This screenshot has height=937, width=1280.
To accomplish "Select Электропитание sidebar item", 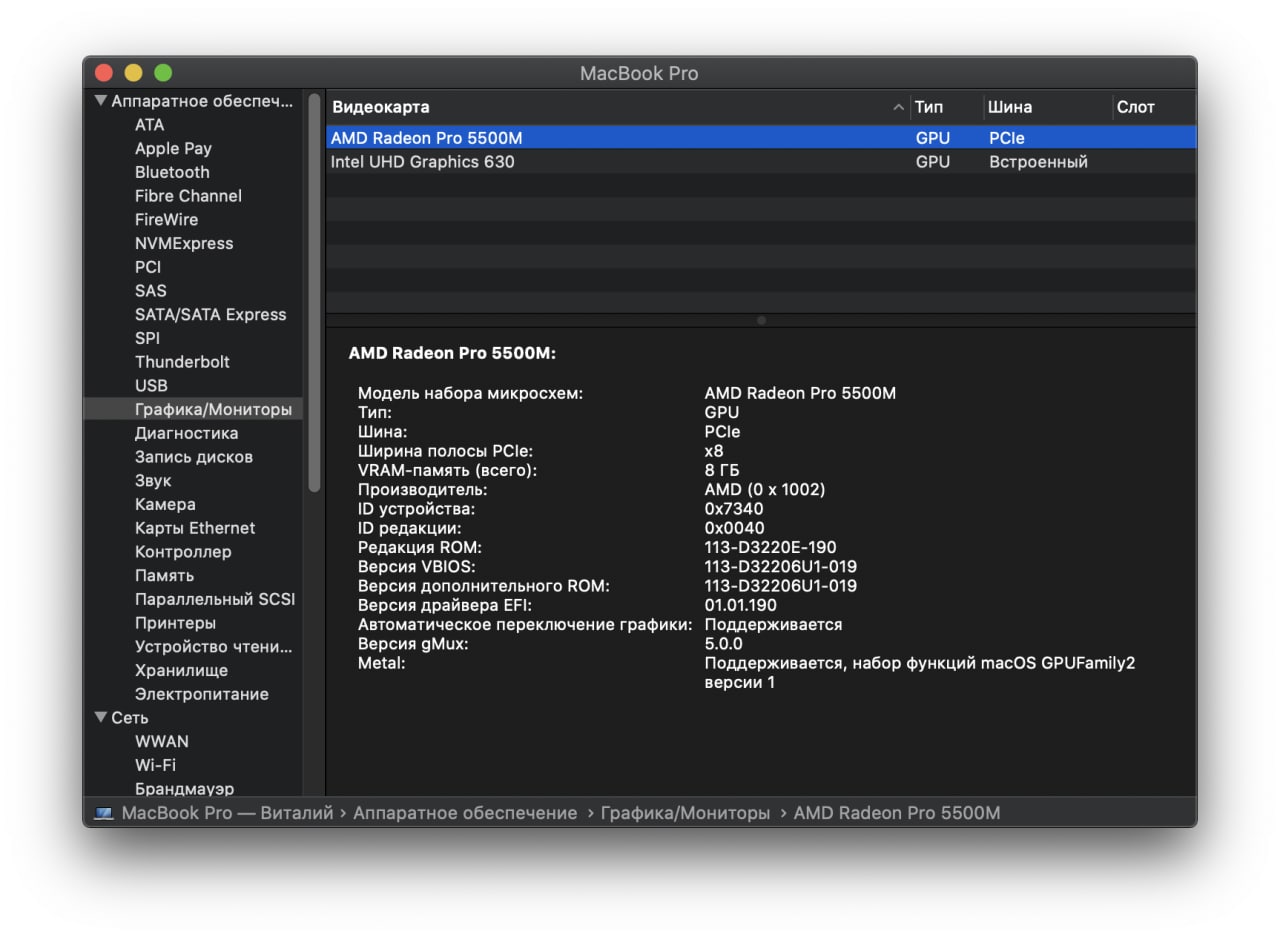I will tap(202, 694).
